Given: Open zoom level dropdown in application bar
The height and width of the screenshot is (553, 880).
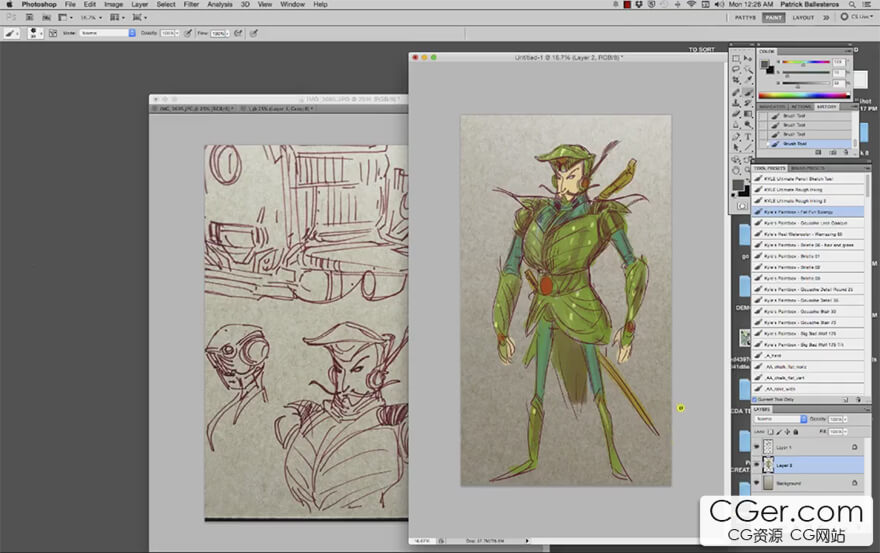Looking at the screenshot, I should pyautogui.click(x=100, y=17).
